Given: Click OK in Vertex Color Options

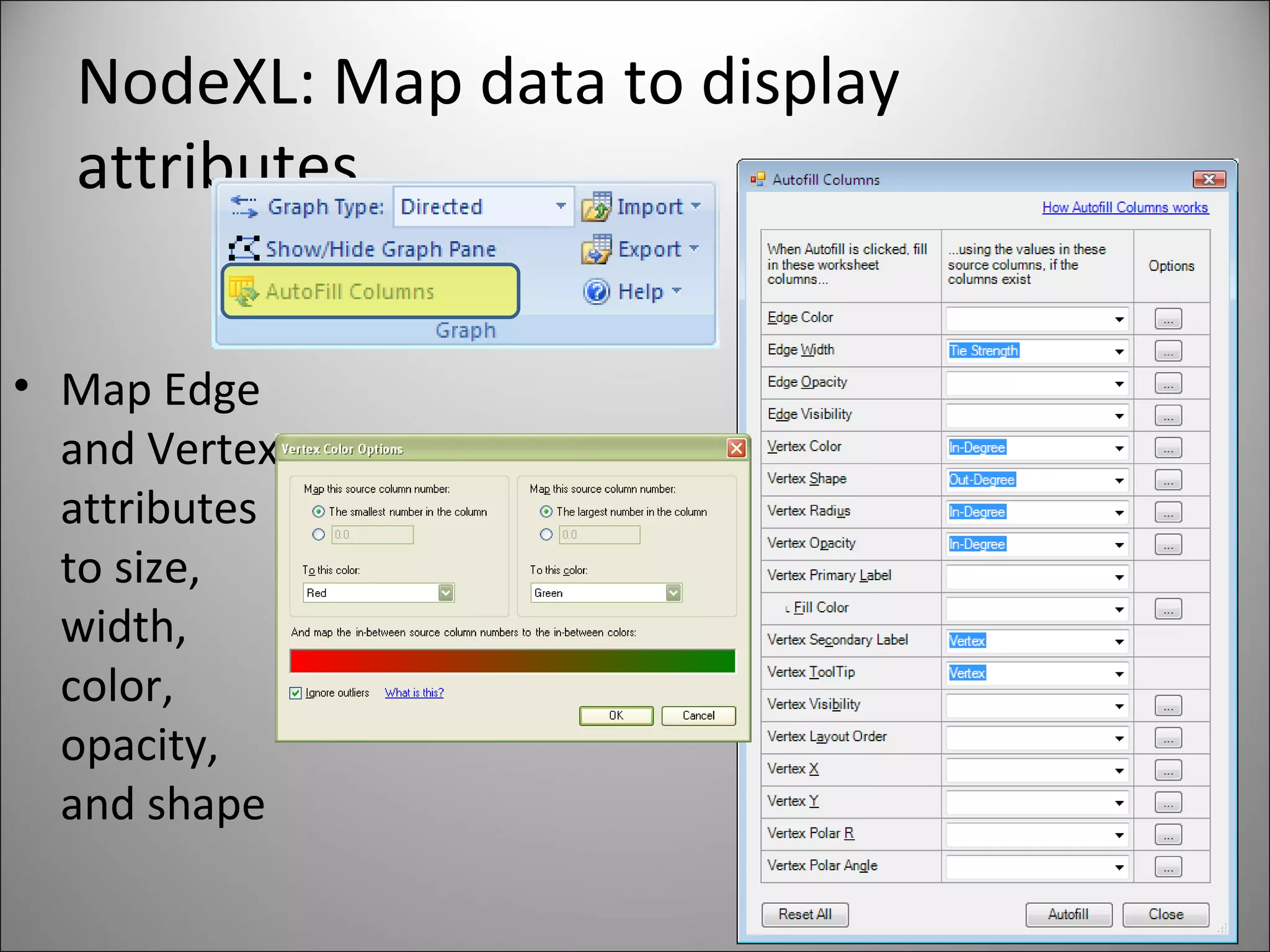Looking at the screenshot, I should (x=616, y=715).
